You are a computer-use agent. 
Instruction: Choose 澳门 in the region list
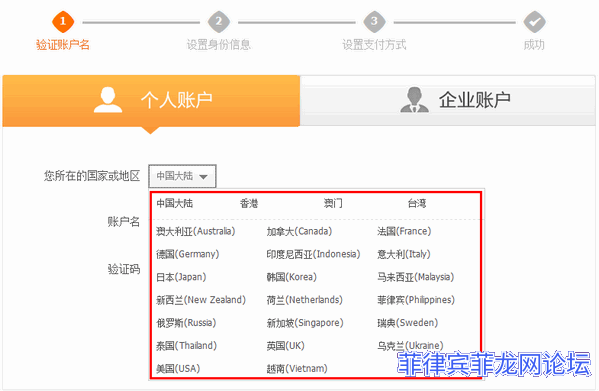[333, 204]
